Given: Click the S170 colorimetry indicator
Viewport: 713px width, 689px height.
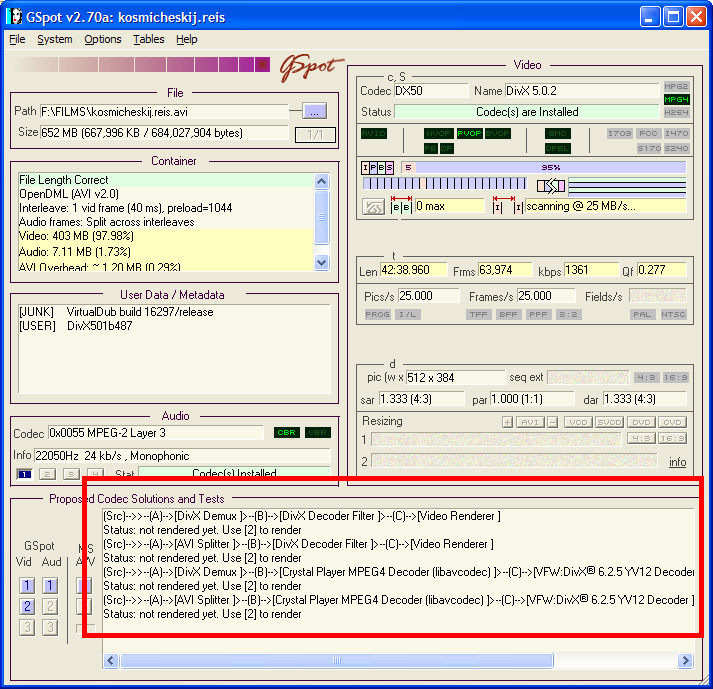Looking at the screenshot, I should [x=648, y=148].
